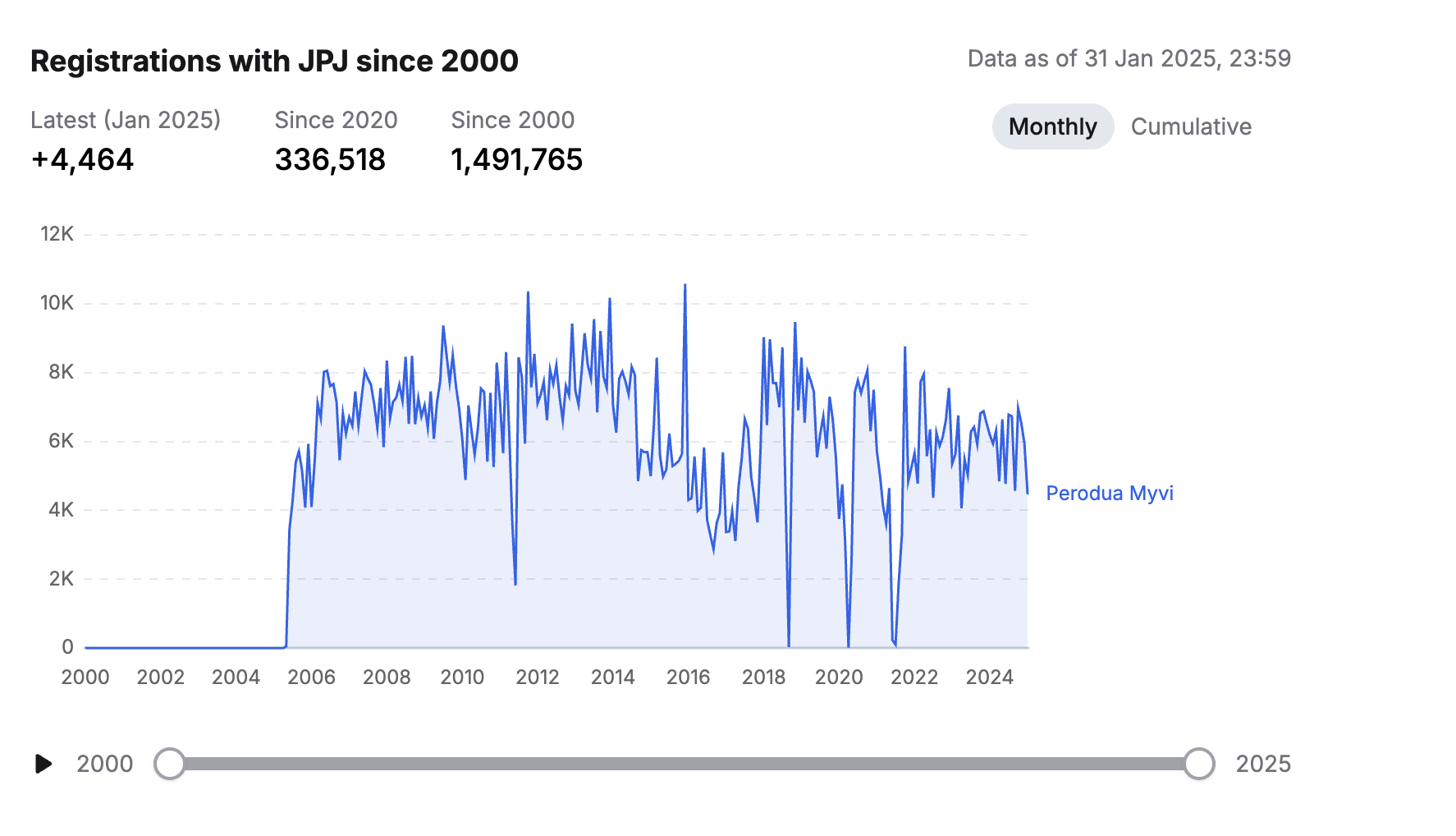
Task: Switch to the Monthly view tab
Action: pyautogui.click(x=1052, y=126)
